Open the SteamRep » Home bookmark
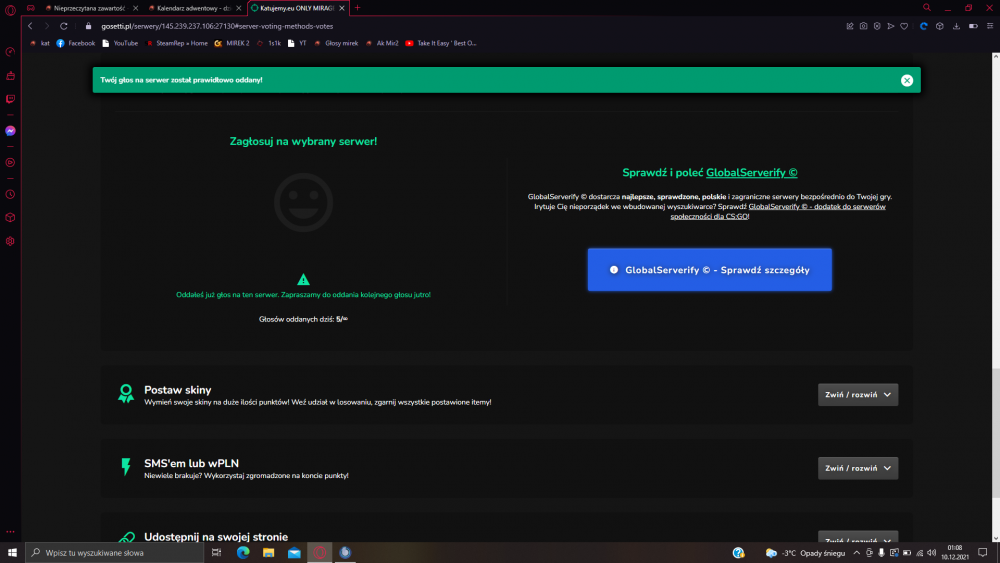 [177, 43]
